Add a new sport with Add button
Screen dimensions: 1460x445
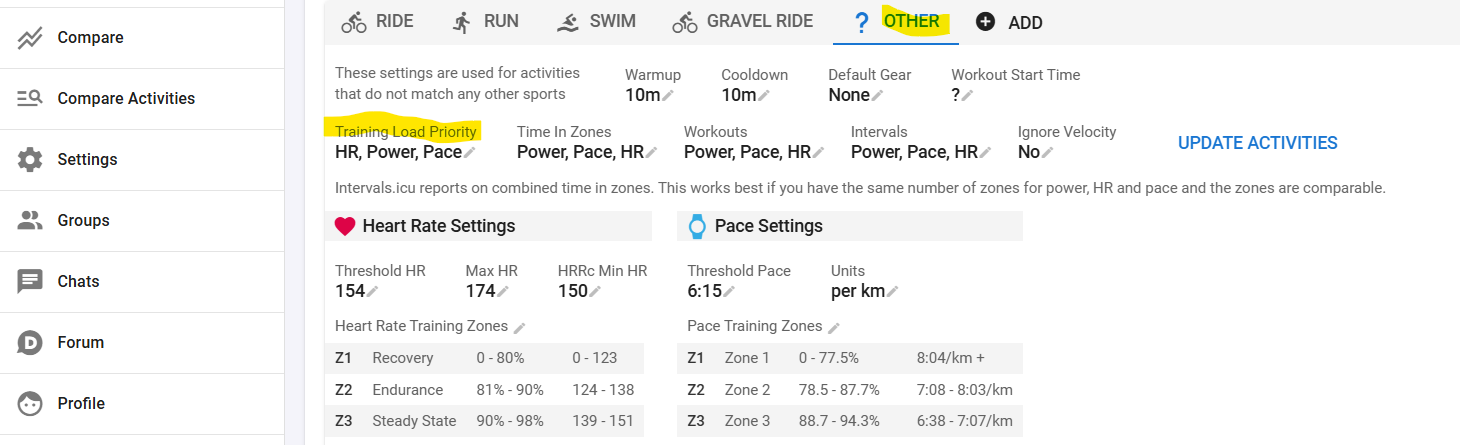point(1009,22)
